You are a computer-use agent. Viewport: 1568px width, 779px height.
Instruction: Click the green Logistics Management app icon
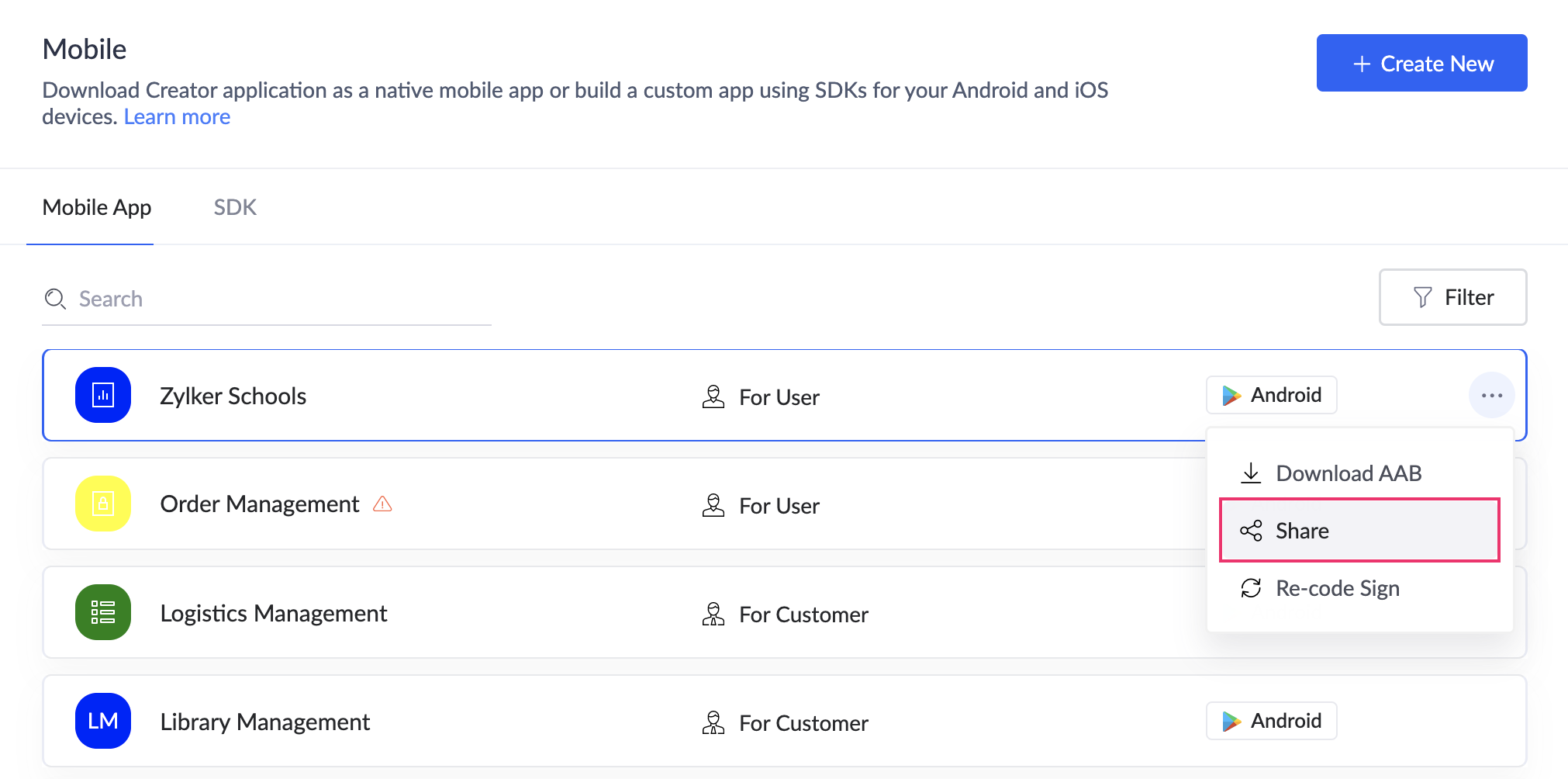pos(103,612)
